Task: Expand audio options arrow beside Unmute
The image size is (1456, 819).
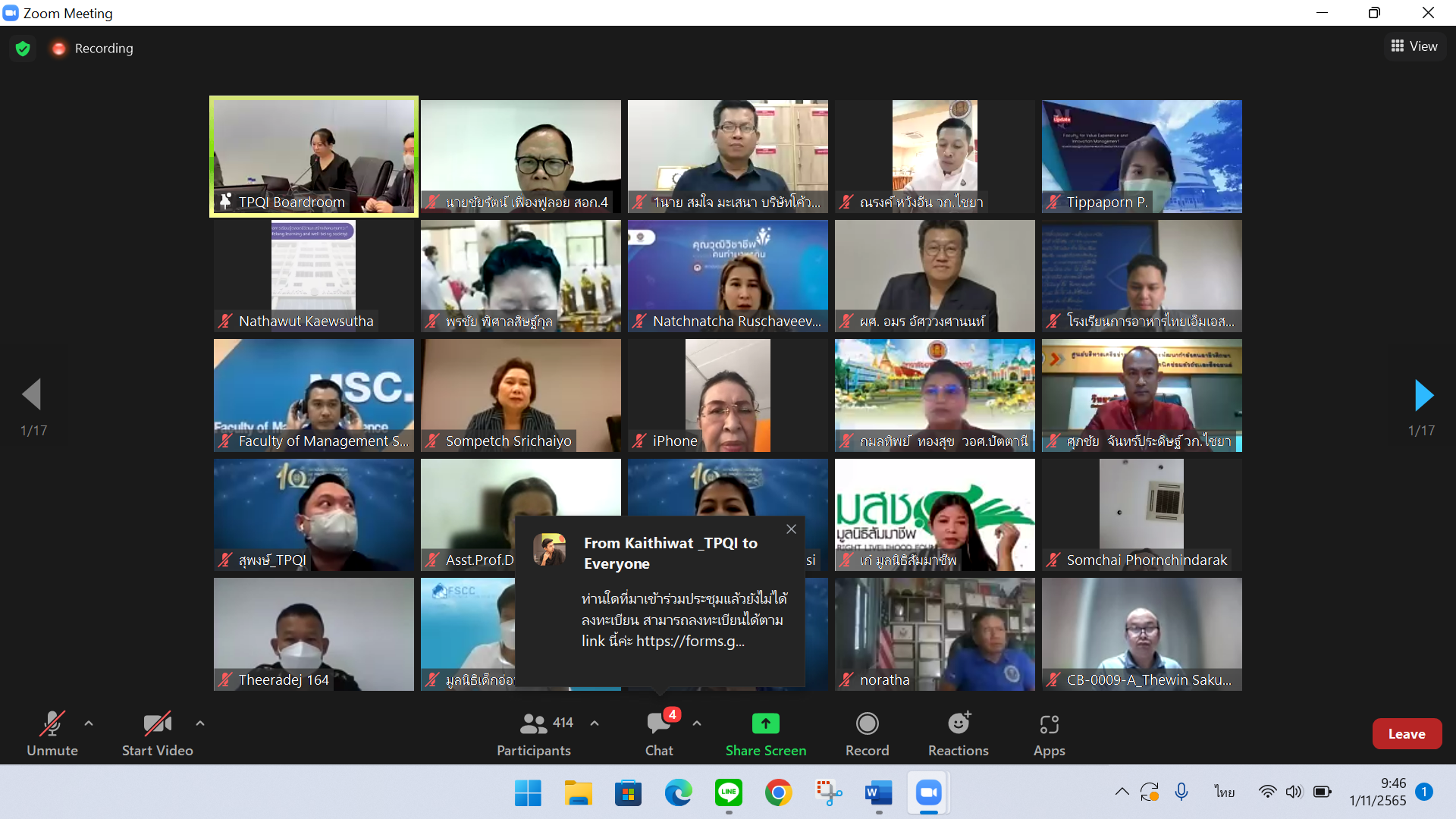Action: pos(89,723)
